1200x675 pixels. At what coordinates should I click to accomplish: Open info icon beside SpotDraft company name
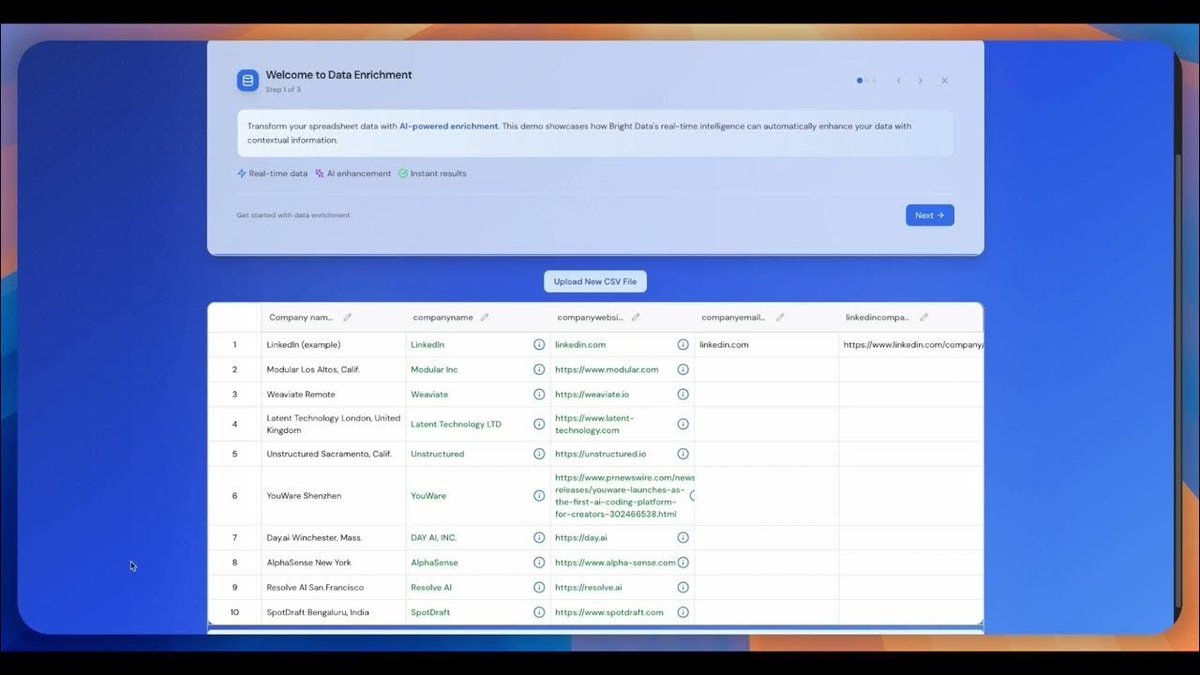click(x=539, y=612)
